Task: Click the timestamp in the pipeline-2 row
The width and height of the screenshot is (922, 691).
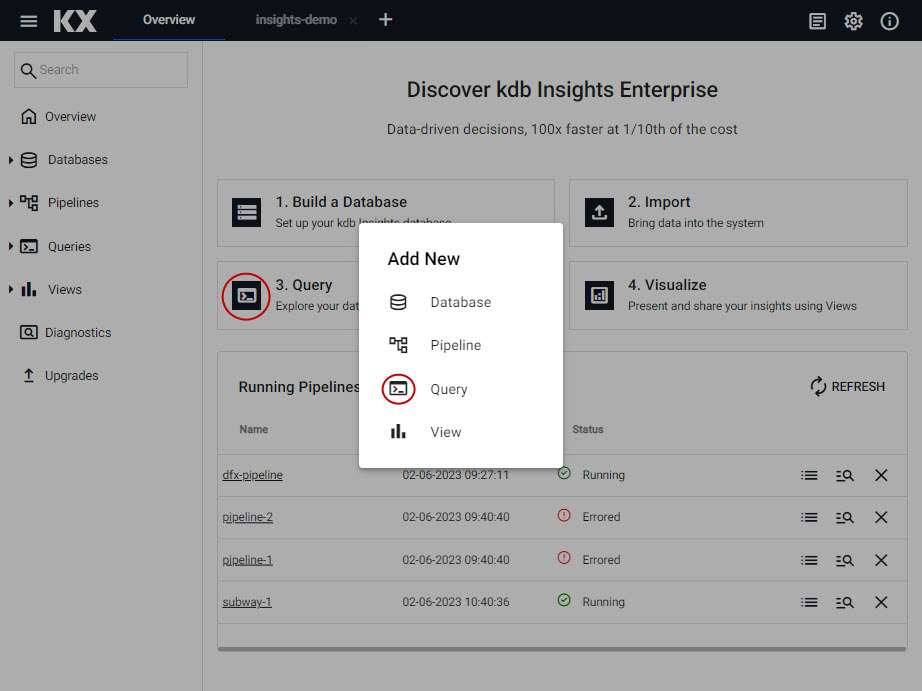Action: (456, 518)
